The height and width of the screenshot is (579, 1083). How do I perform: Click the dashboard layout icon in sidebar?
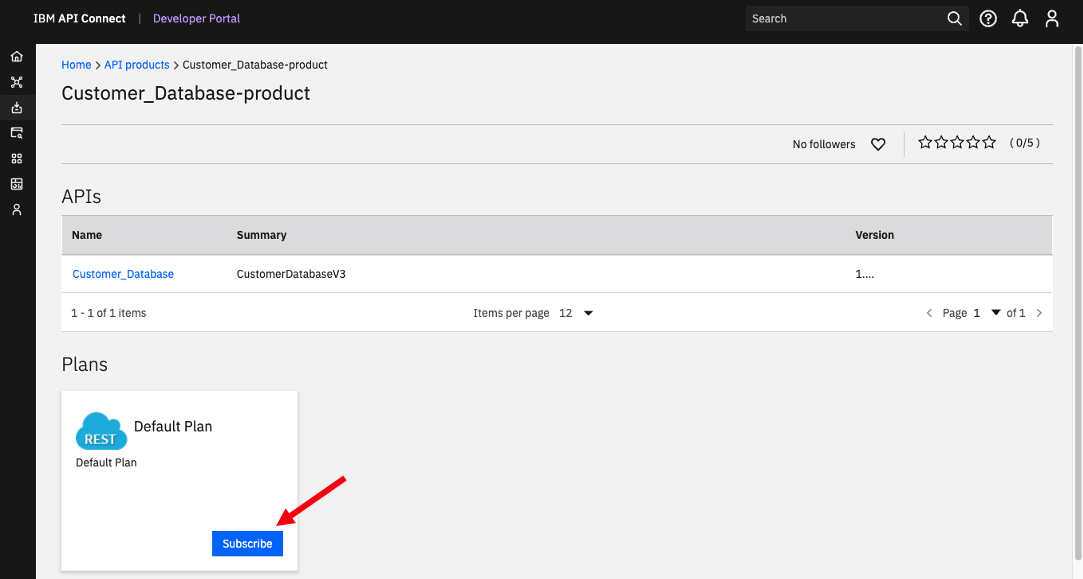[x=17, y=184]
